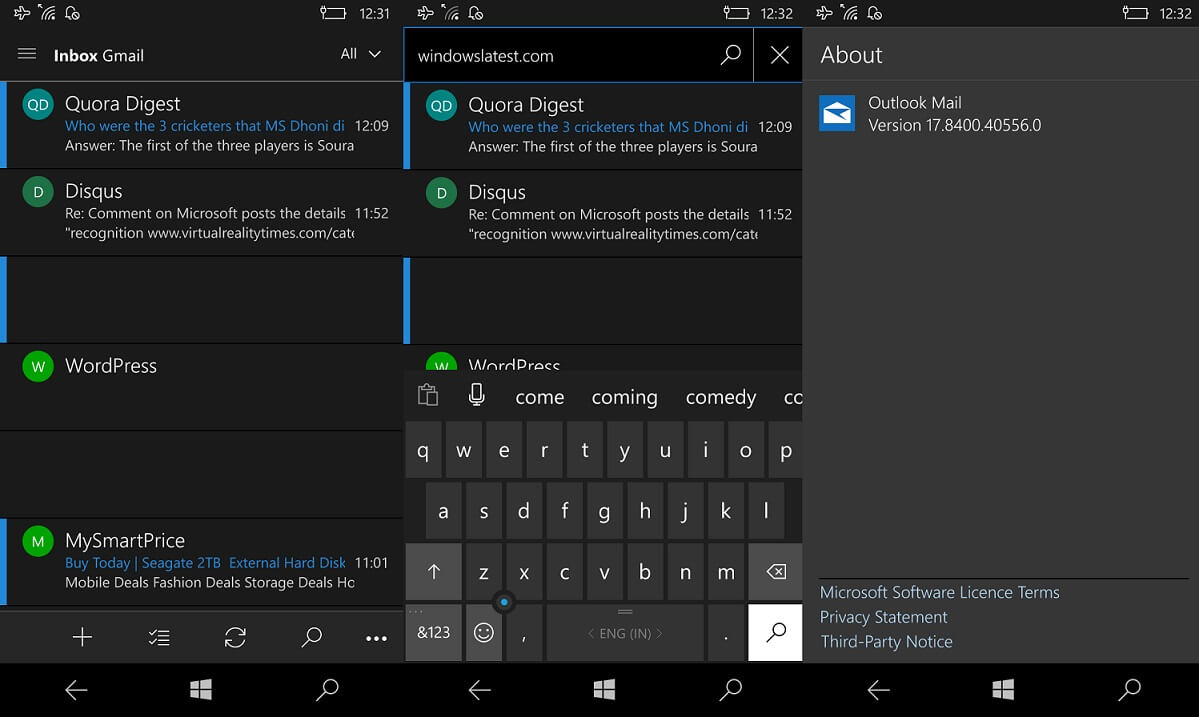Screen dimensions: 1199x717
Task: Tap the QD avatar in inbox screen
Action: (38, 105)
